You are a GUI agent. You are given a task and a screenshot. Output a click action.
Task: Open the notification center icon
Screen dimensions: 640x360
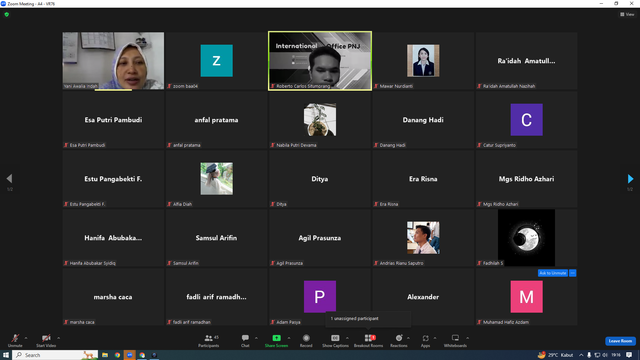pos(629,355)
